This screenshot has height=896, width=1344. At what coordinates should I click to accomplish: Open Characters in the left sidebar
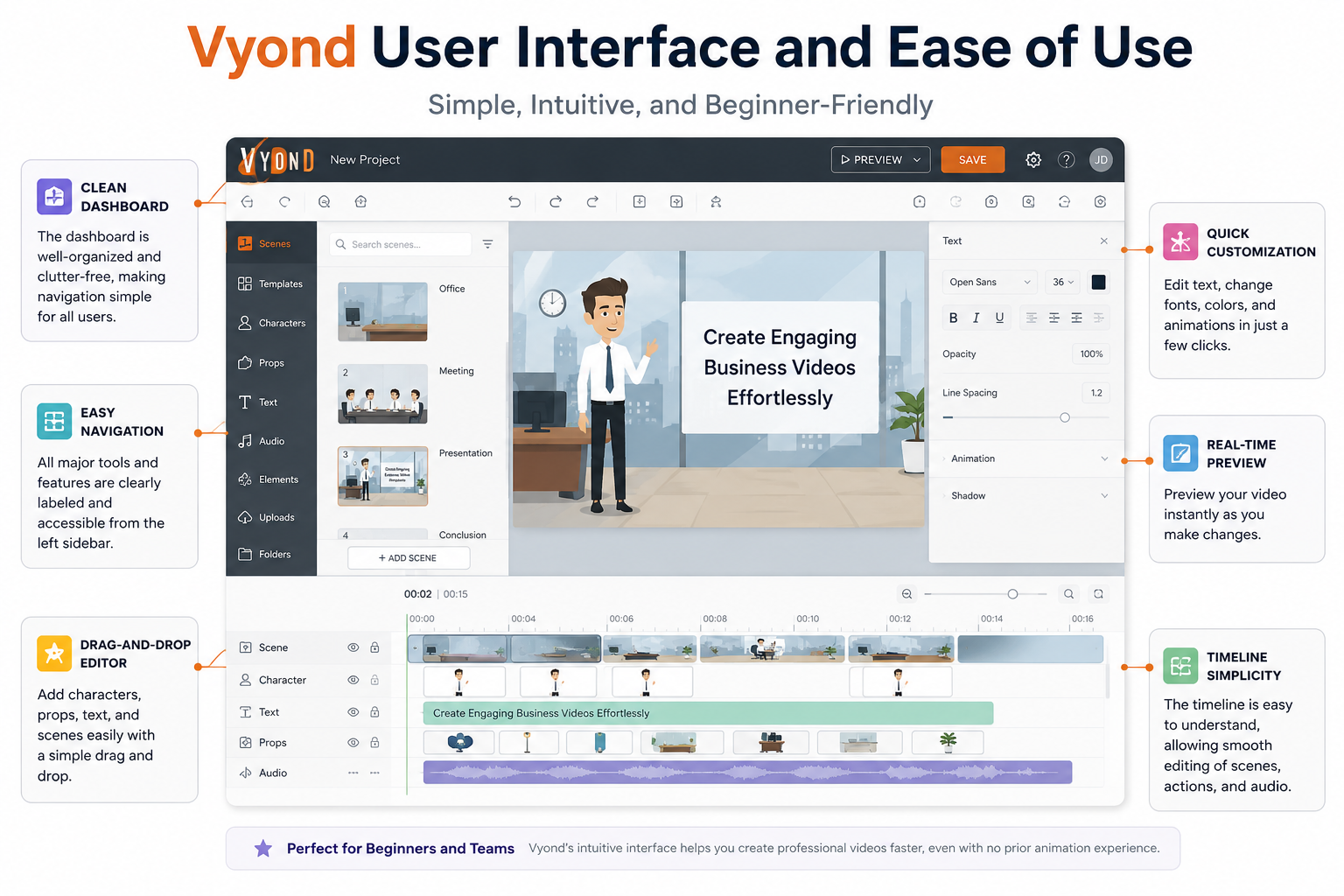click(271, 323)
